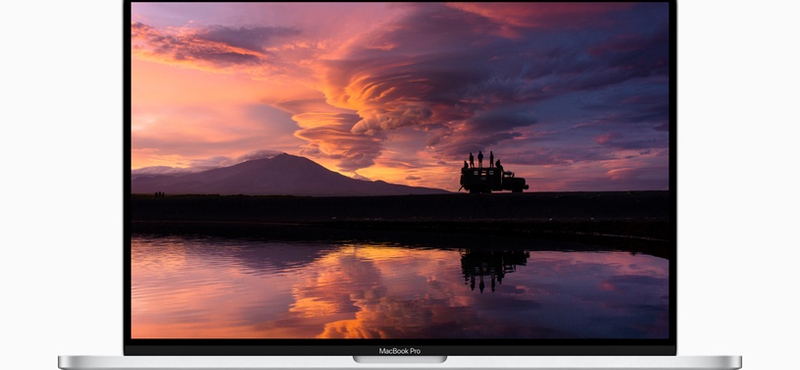Click the lid opening notch on laptop base
The image size is (800, 370).
(x=399, y=359)
